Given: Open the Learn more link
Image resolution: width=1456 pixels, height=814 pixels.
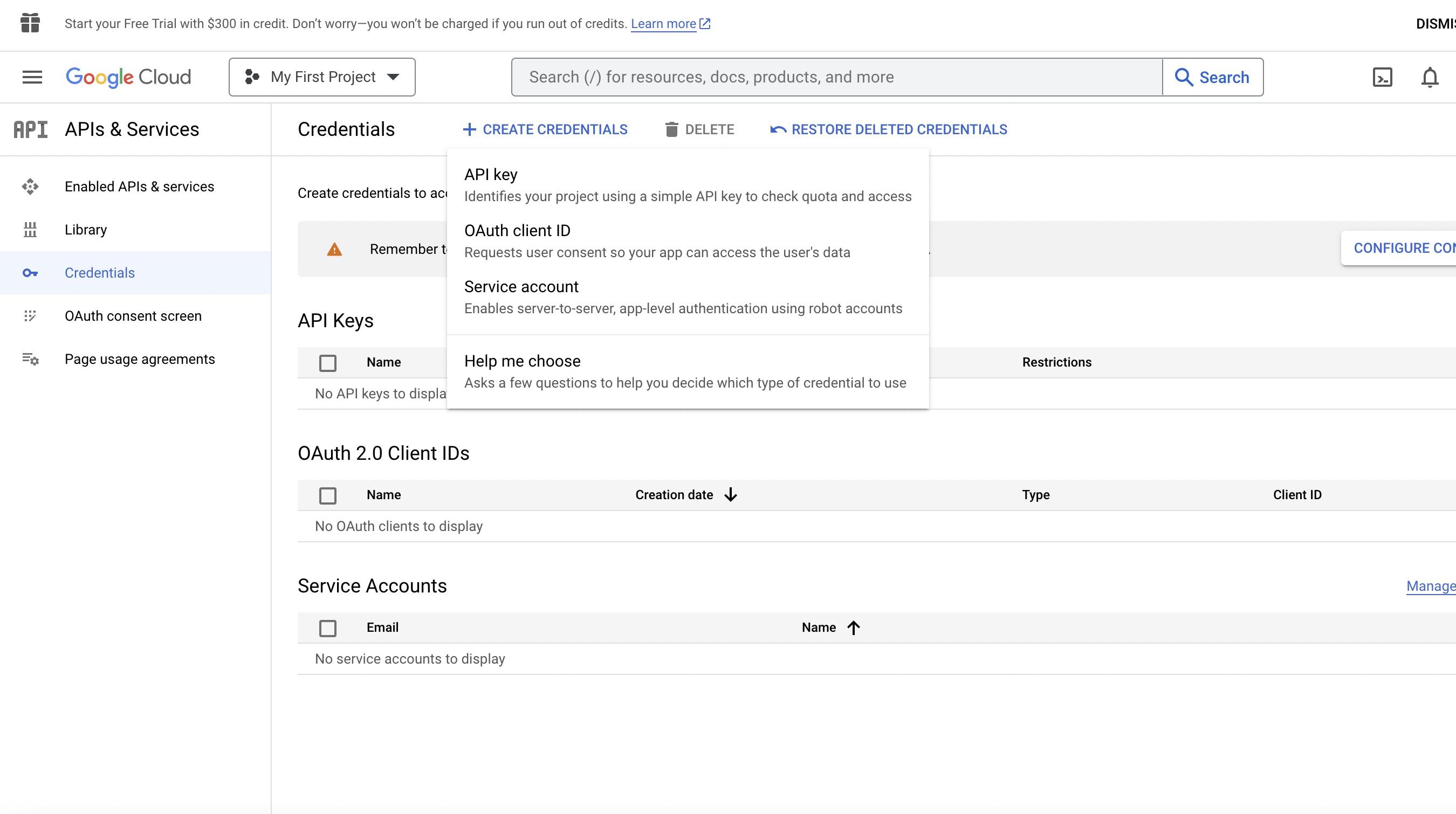Looking at the screenshot, I should [663, 23].
